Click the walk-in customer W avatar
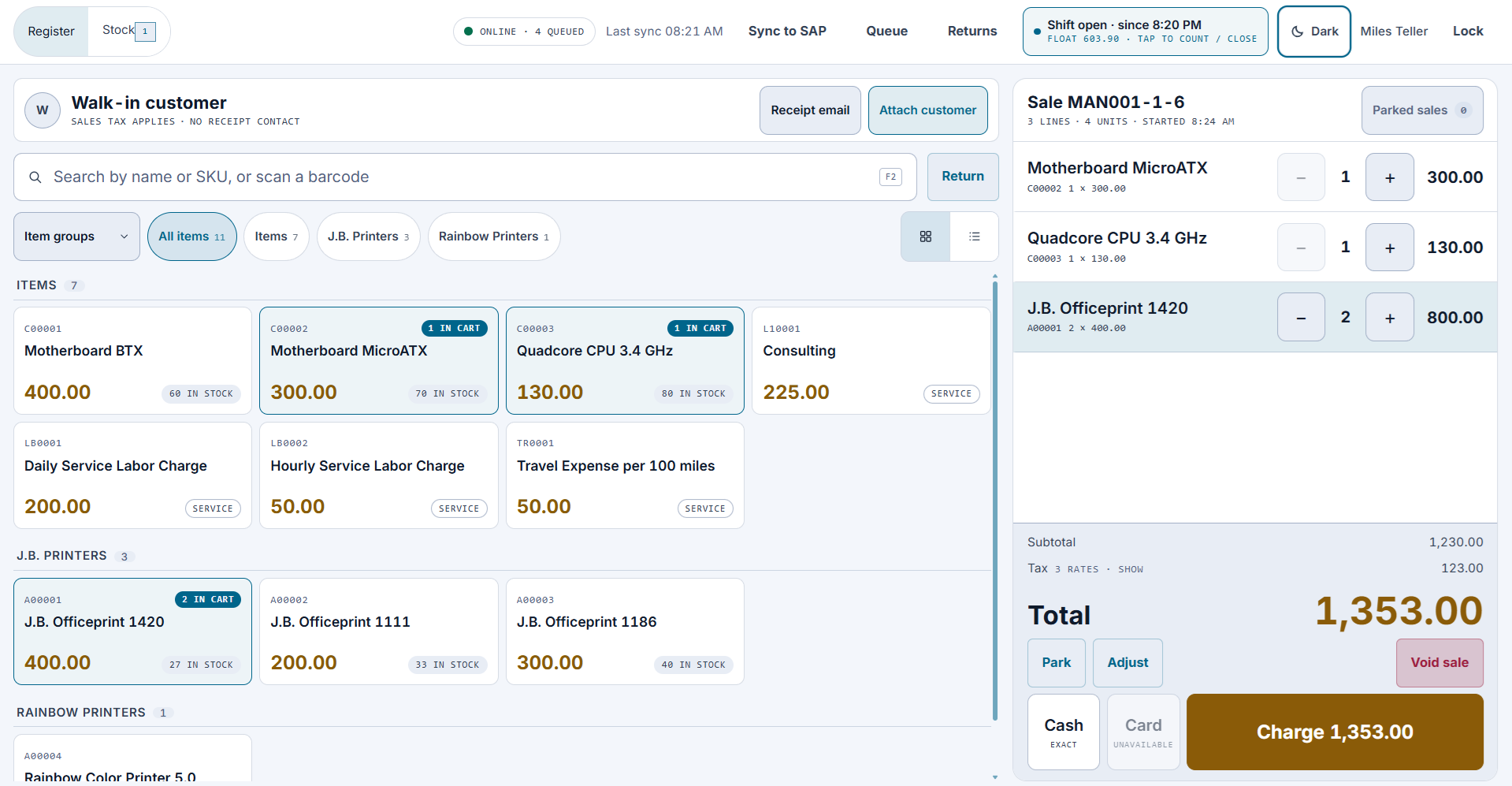1512x786 pixels. pyautogui.click(x=43, y=110)
